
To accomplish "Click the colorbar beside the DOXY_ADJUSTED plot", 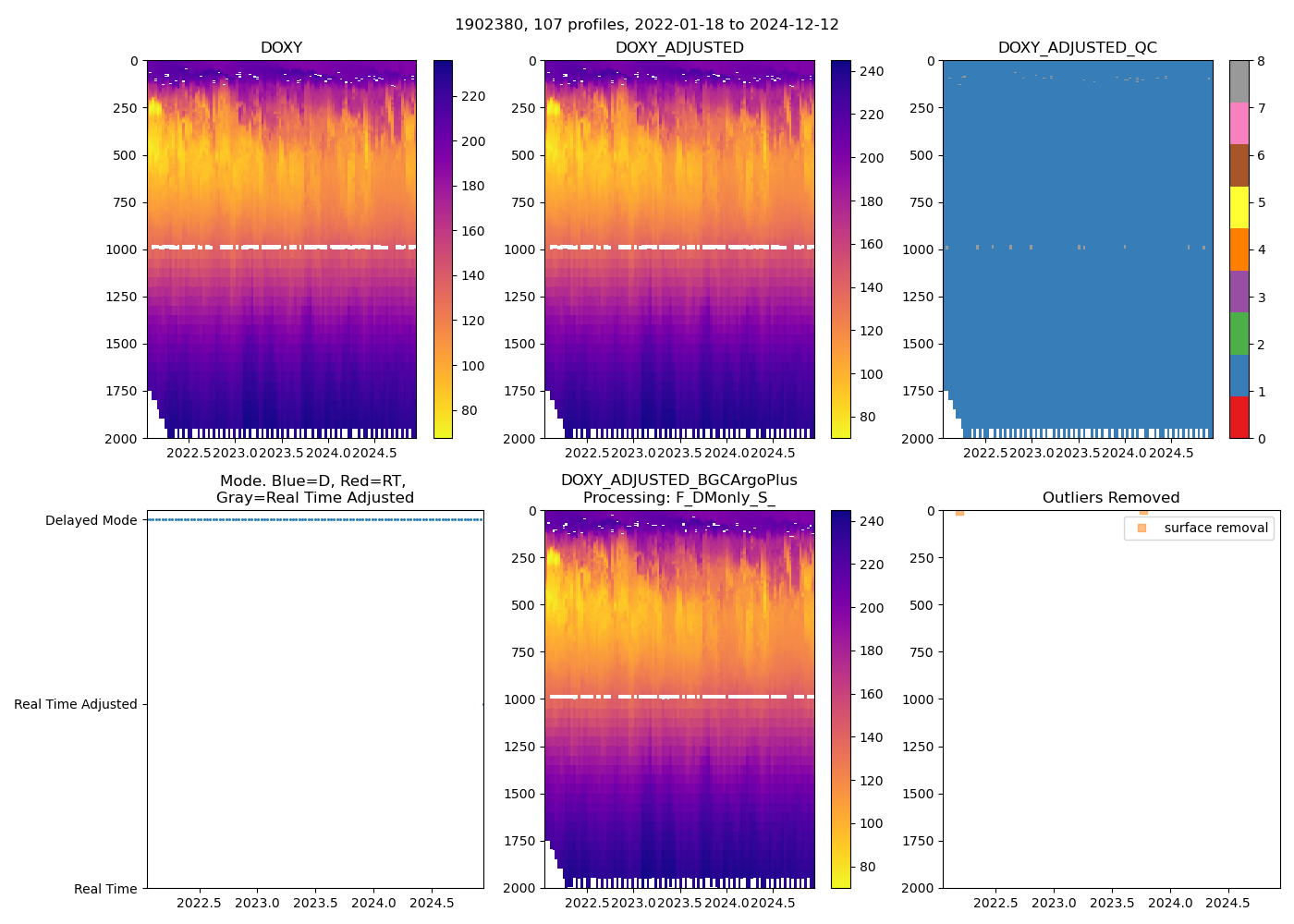I will point(840,249).
